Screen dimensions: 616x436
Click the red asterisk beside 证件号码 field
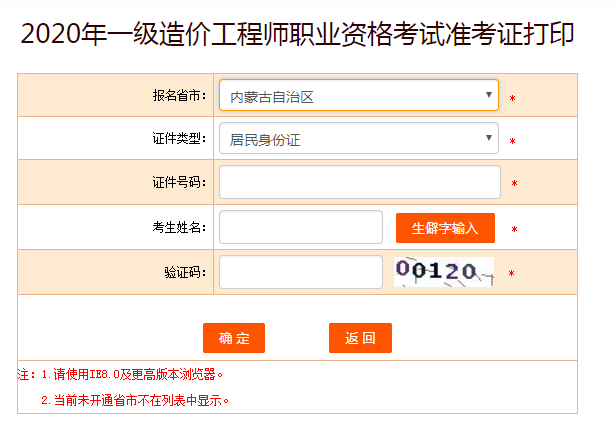[514, 184]
